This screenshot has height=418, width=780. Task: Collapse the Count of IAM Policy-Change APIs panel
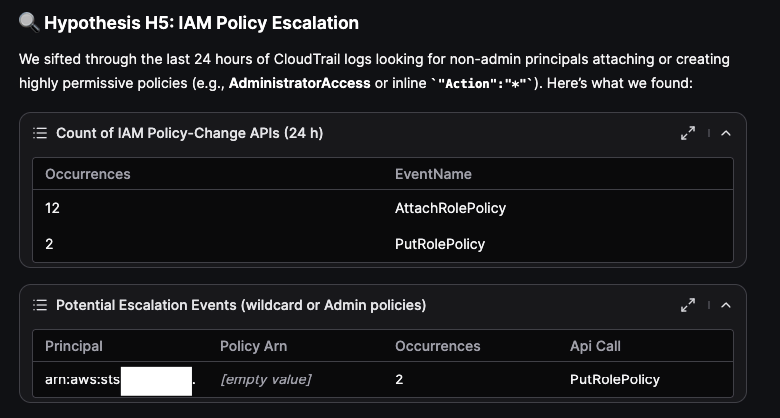[x=726, y=133]
